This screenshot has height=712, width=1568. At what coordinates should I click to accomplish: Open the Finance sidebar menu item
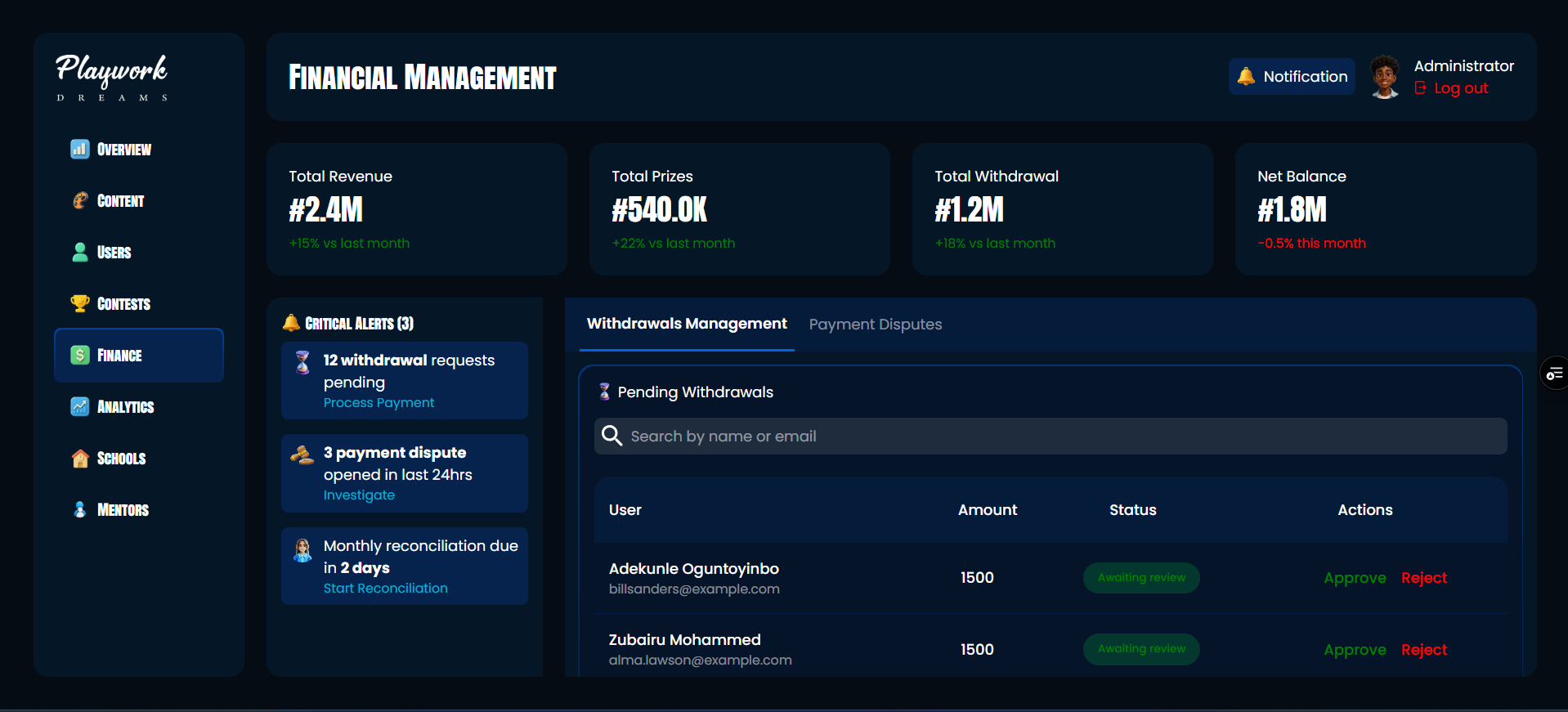[x=139, y=356]
